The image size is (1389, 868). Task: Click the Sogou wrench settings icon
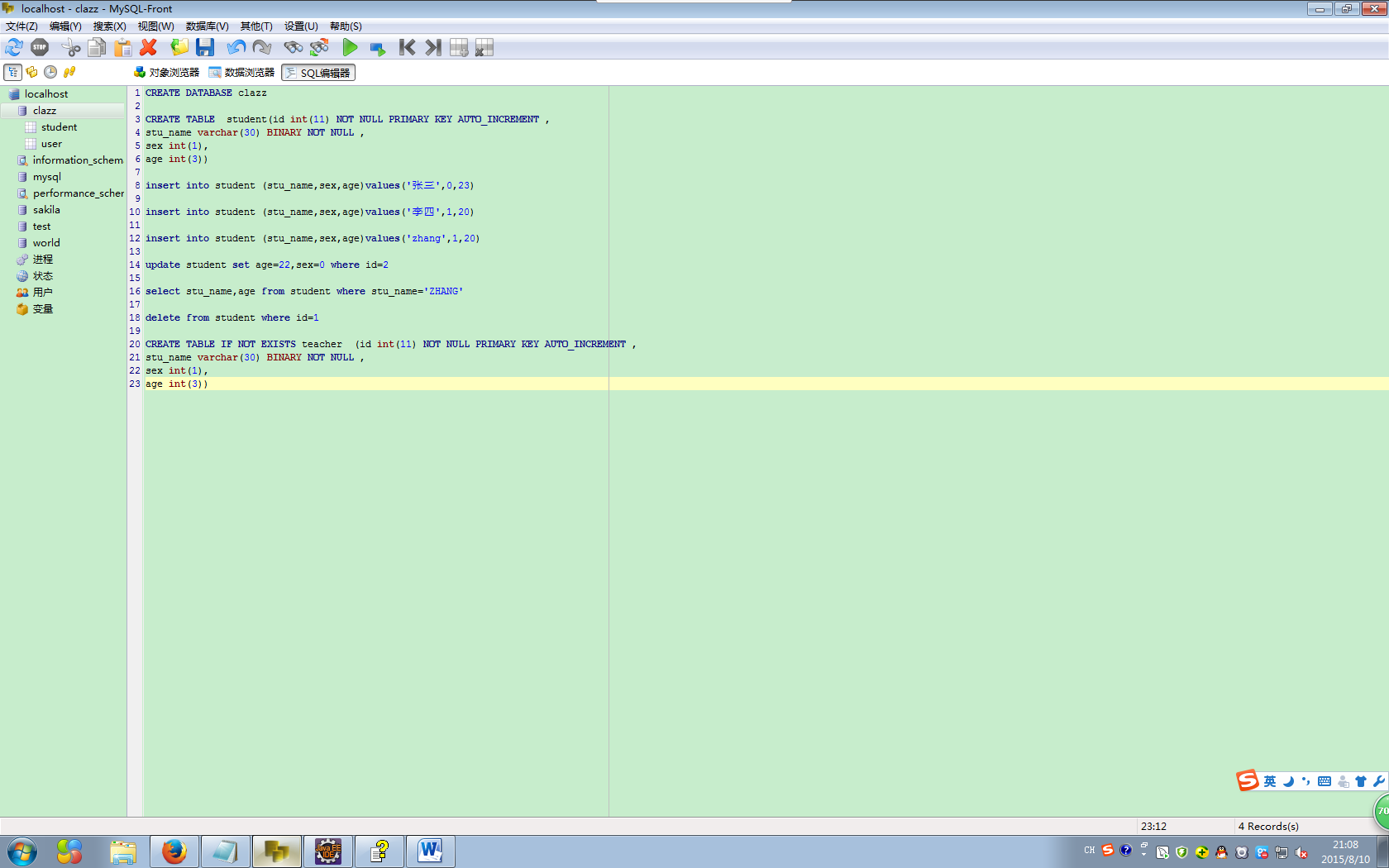point(1378,781)
